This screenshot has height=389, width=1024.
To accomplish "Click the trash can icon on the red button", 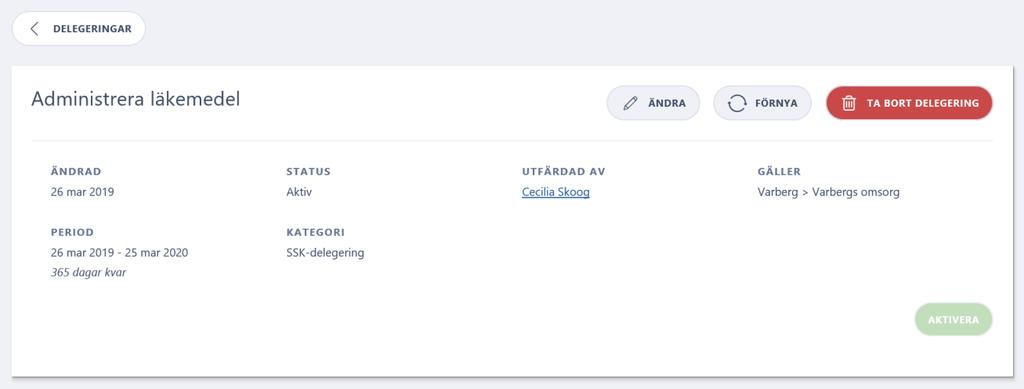I will pyautogui.click(x=849, y=103).
